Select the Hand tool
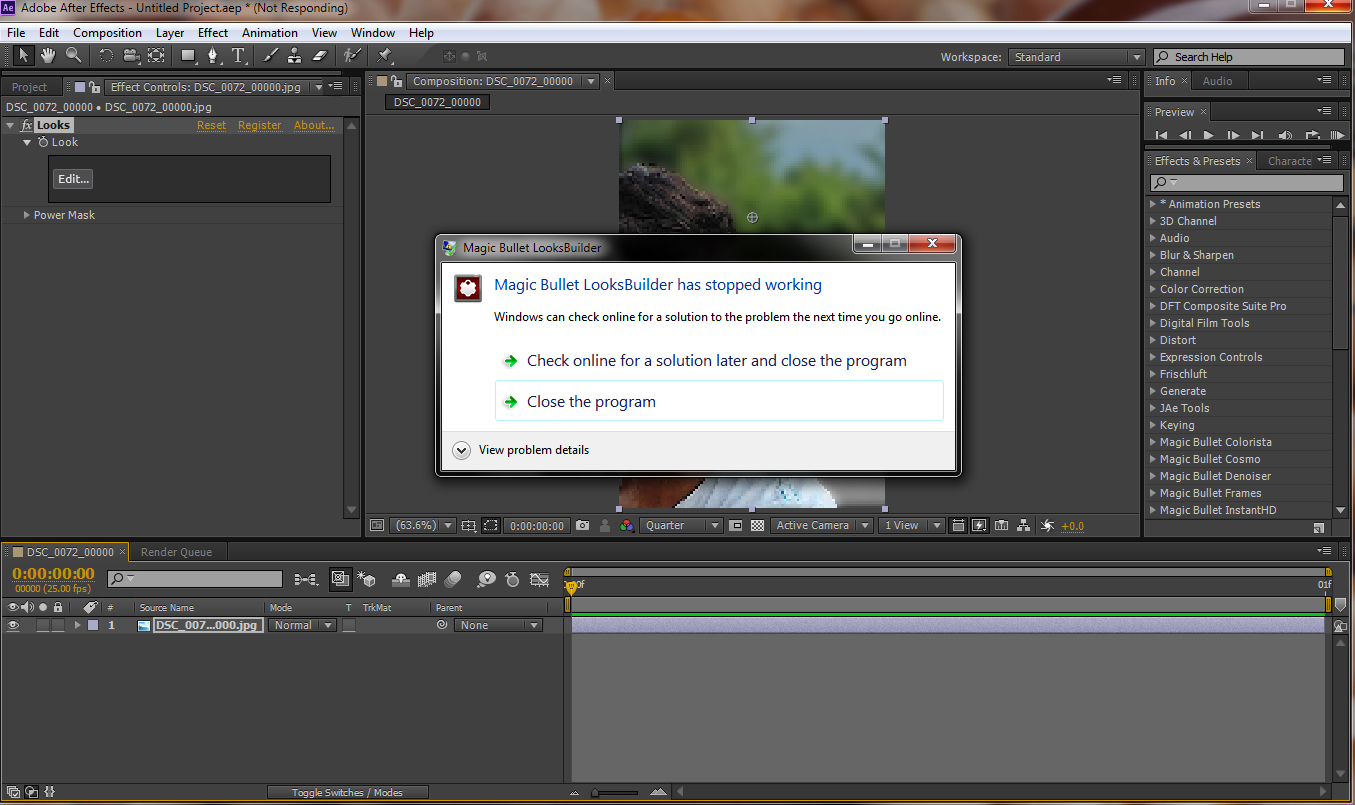The height and width of the screenshot is (805, 1355). (48, 56)
